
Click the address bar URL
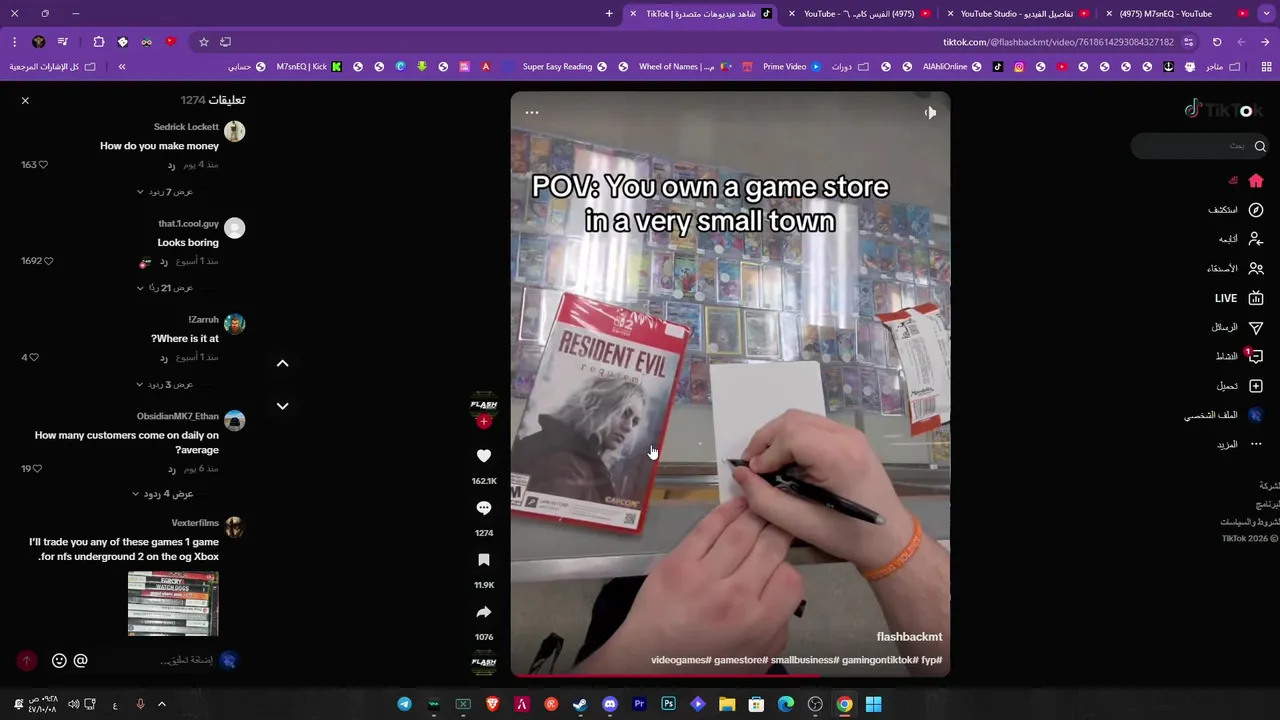[1058, 42]
